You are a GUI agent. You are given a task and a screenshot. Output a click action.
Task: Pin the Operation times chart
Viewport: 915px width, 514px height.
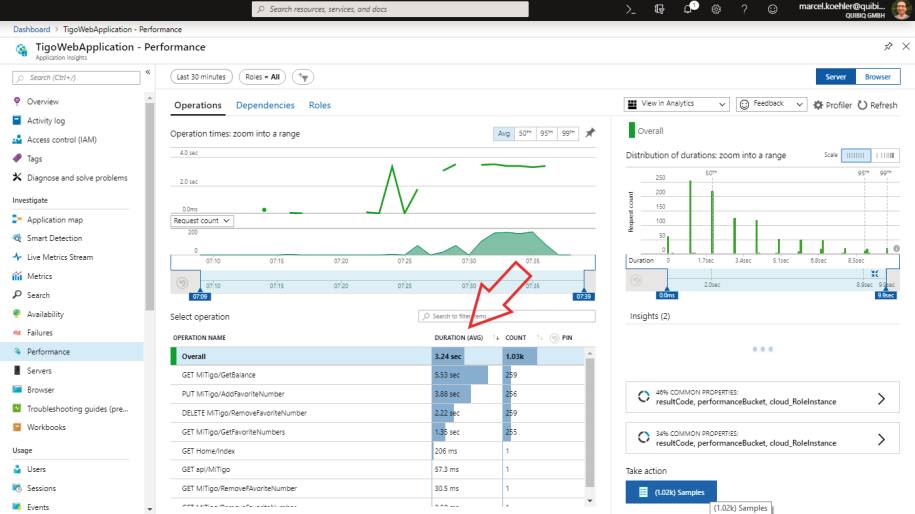(x=590, y=133)
